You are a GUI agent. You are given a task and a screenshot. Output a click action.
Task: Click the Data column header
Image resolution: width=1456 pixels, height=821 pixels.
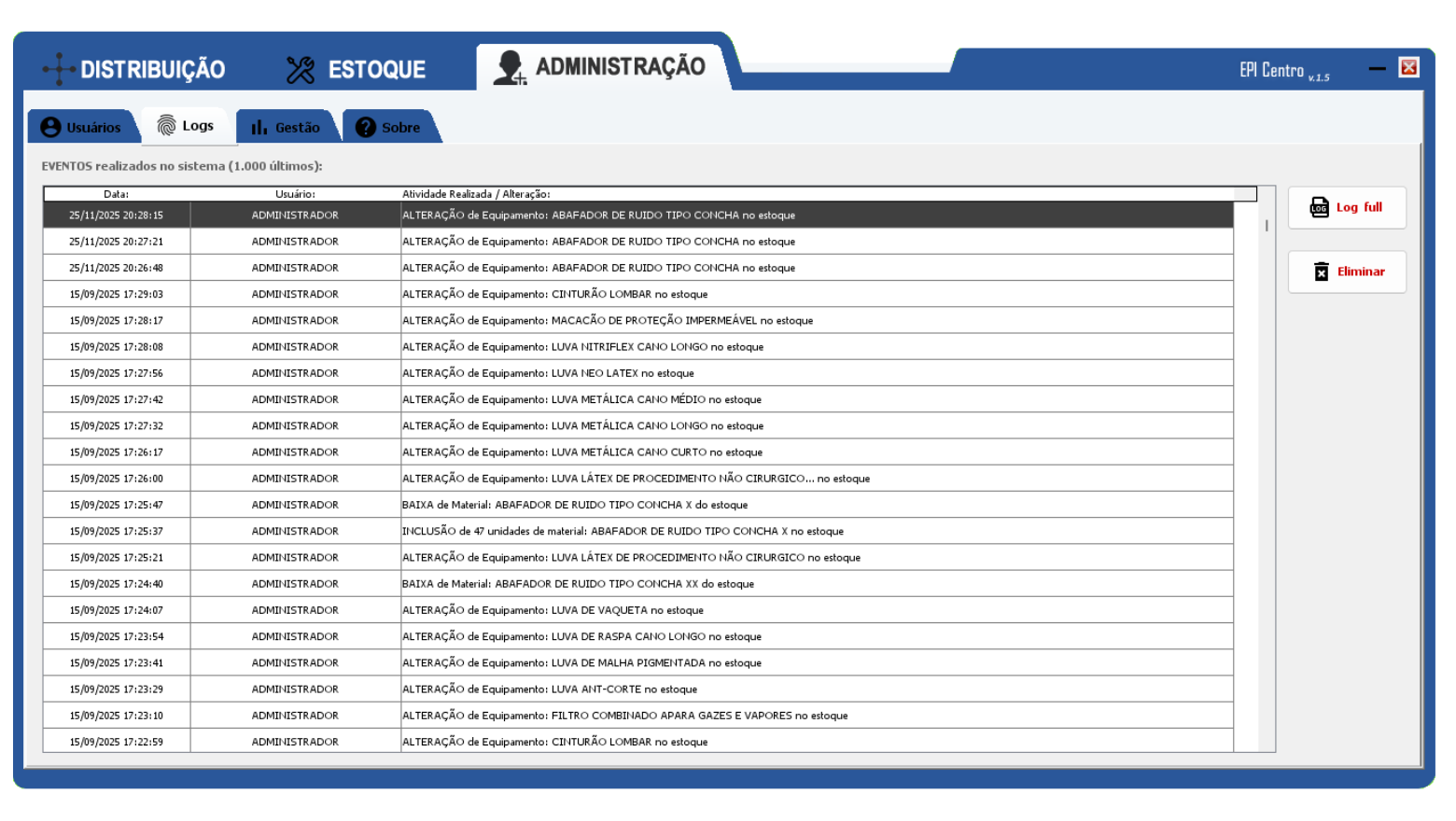(x=116, y=194)
